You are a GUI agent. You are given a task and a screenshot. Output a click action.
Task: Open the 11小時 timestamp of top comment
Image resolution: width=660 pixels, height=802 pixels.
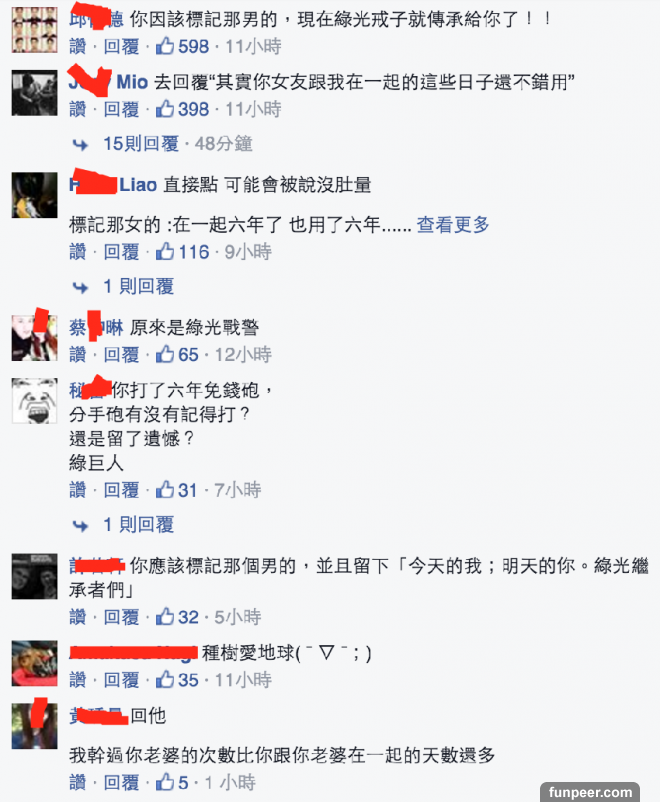tap(253, 47)
